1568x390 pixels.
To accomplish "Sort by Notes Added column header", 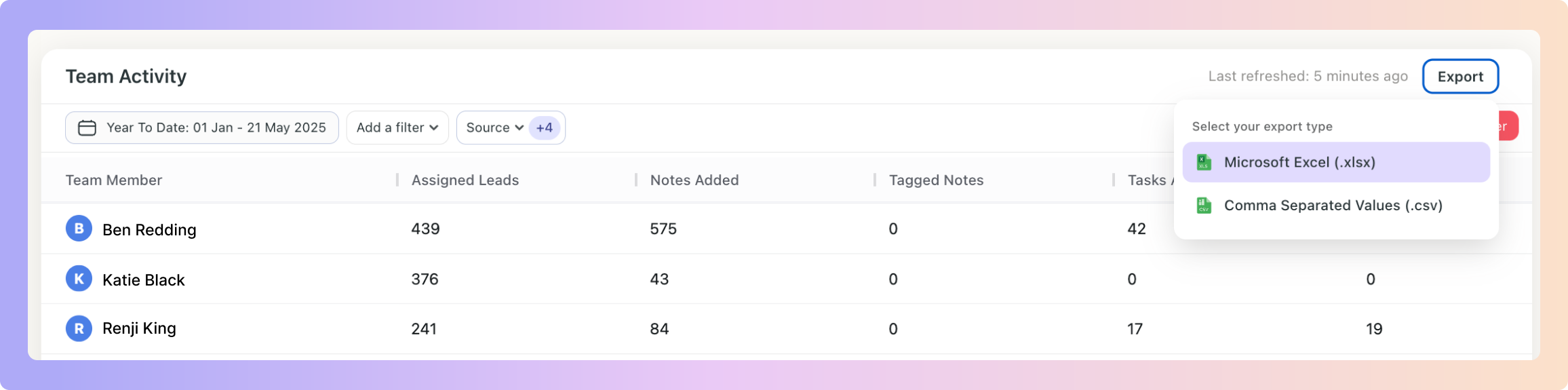I will point(694,180).
